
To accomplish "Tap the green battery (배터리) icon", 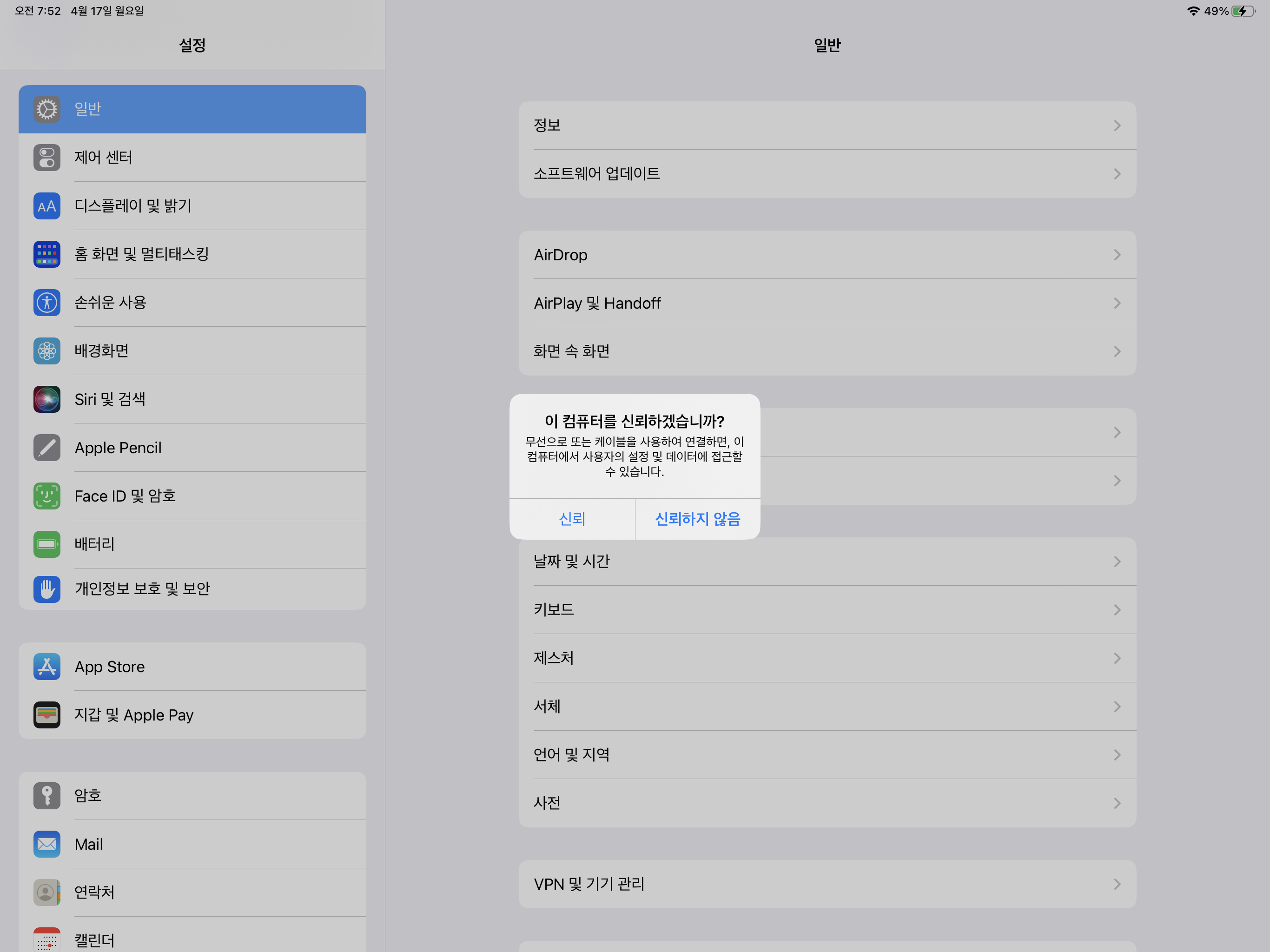I will [46, 544].
